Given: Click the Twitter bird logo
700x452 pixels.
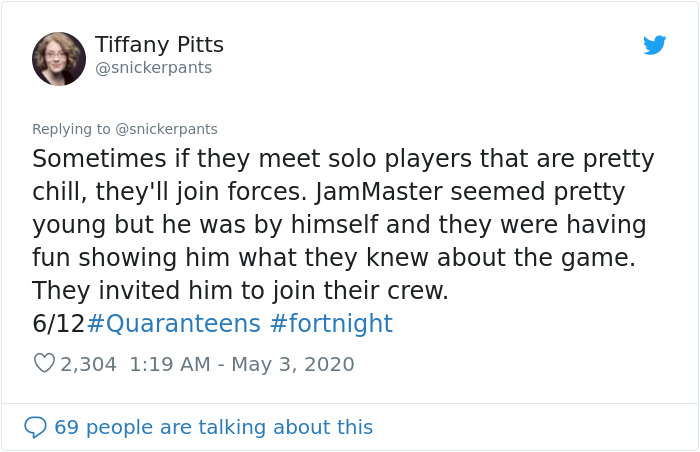Looking at the screenshot, I should 654,46.
